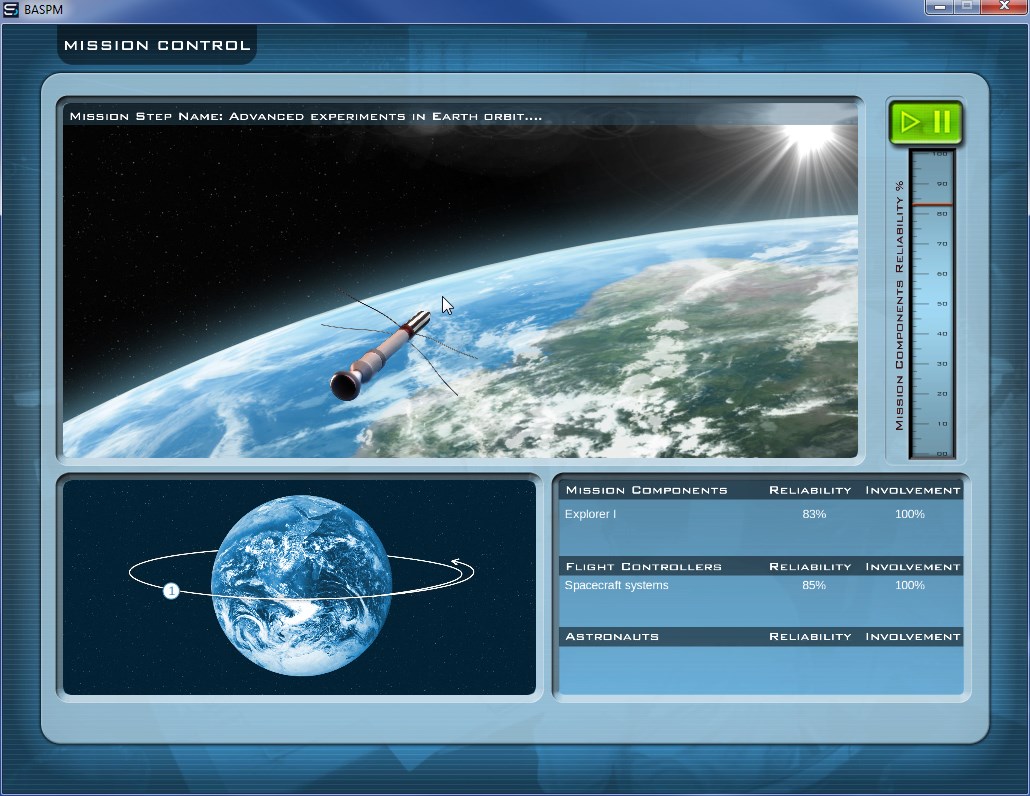Click the Mission Step Name caption
Screen dimensions: 1030x796
[305, 116]
